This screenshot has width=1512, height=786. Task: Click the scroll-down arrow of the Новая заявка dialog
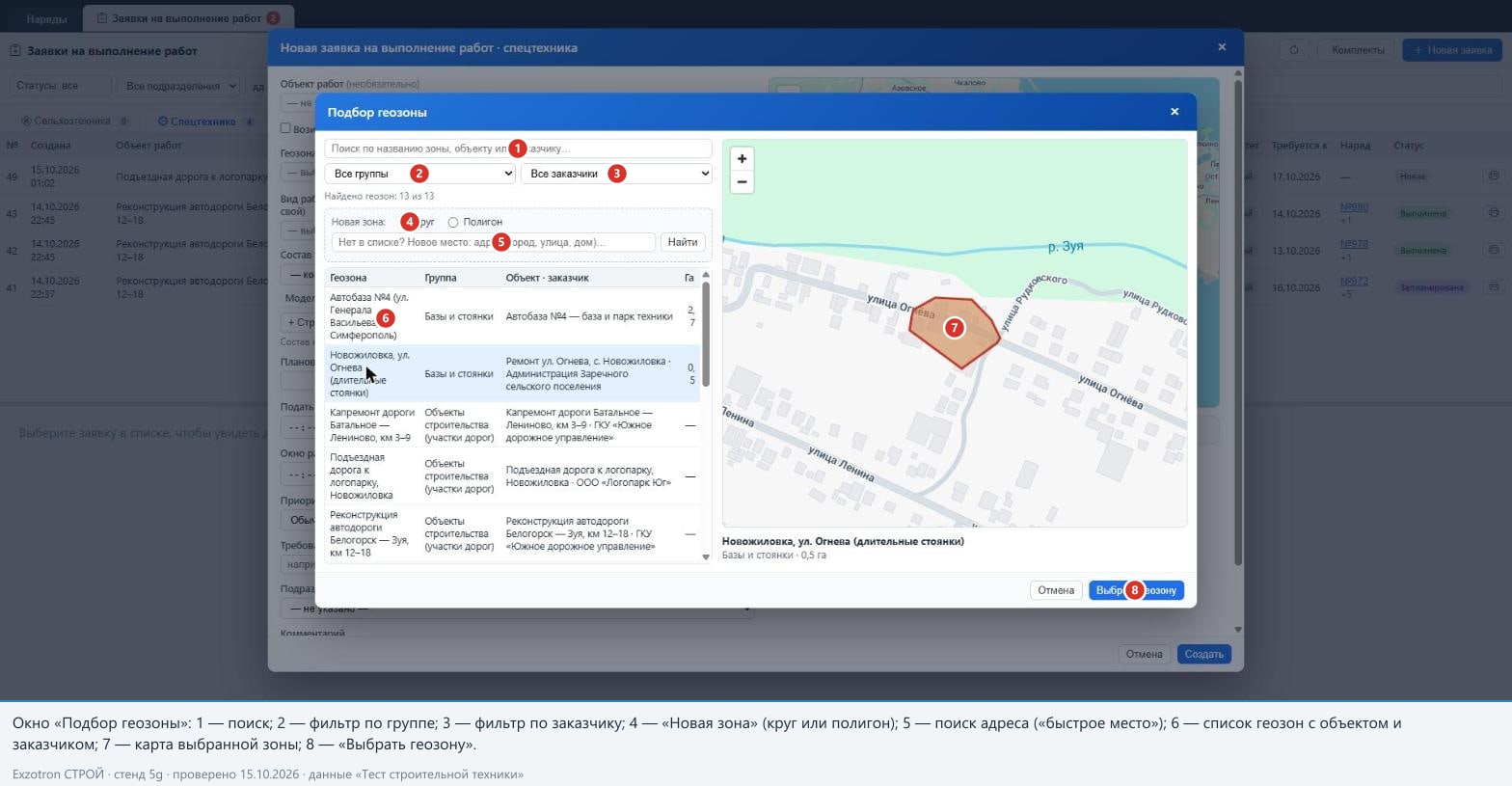click(1238, 630)
